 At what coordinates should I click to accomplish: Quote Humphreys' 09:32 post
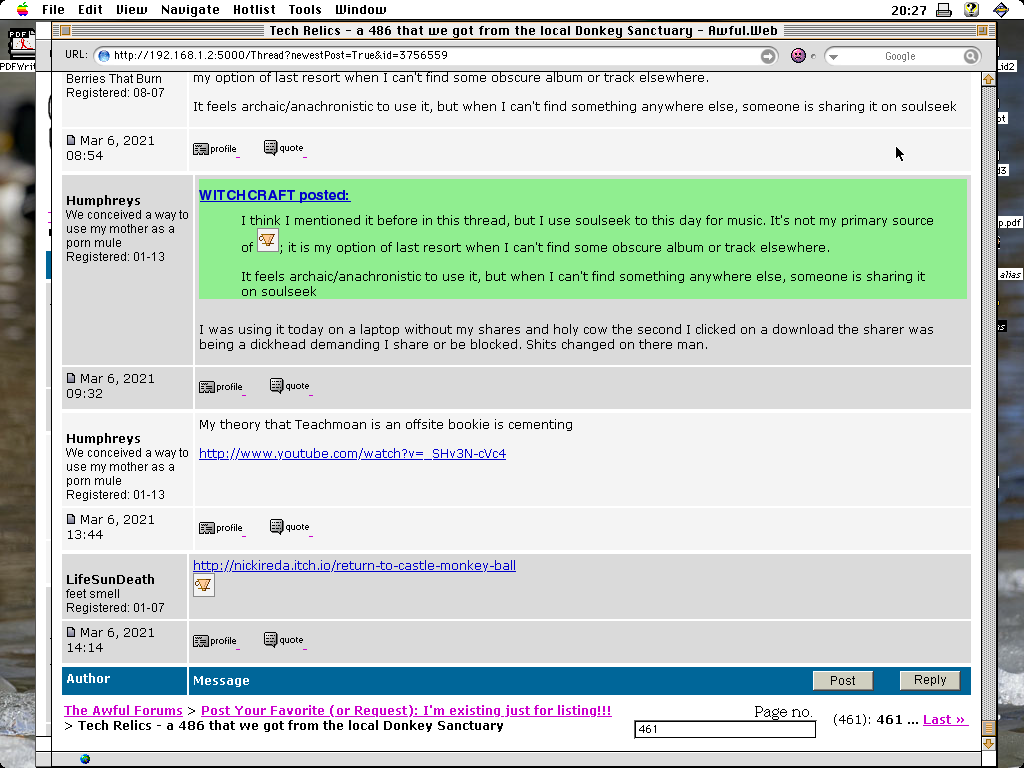(x=288, y=387)
